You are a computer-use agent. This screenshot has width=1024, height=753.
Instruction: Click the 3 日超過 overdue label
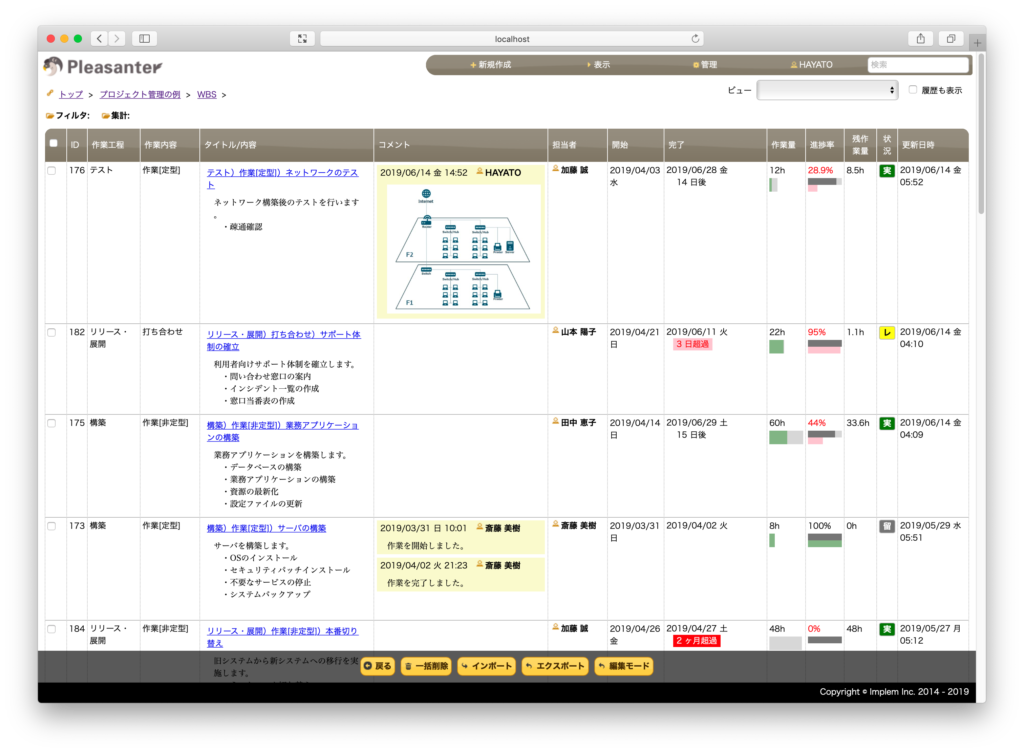click(x=692, y=344)
